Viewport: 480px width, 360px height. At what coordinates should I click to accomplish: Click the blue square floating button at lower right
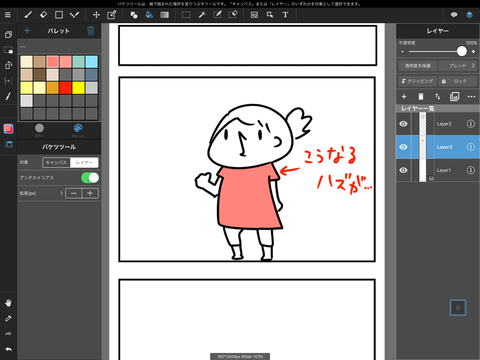click(458, 308)
